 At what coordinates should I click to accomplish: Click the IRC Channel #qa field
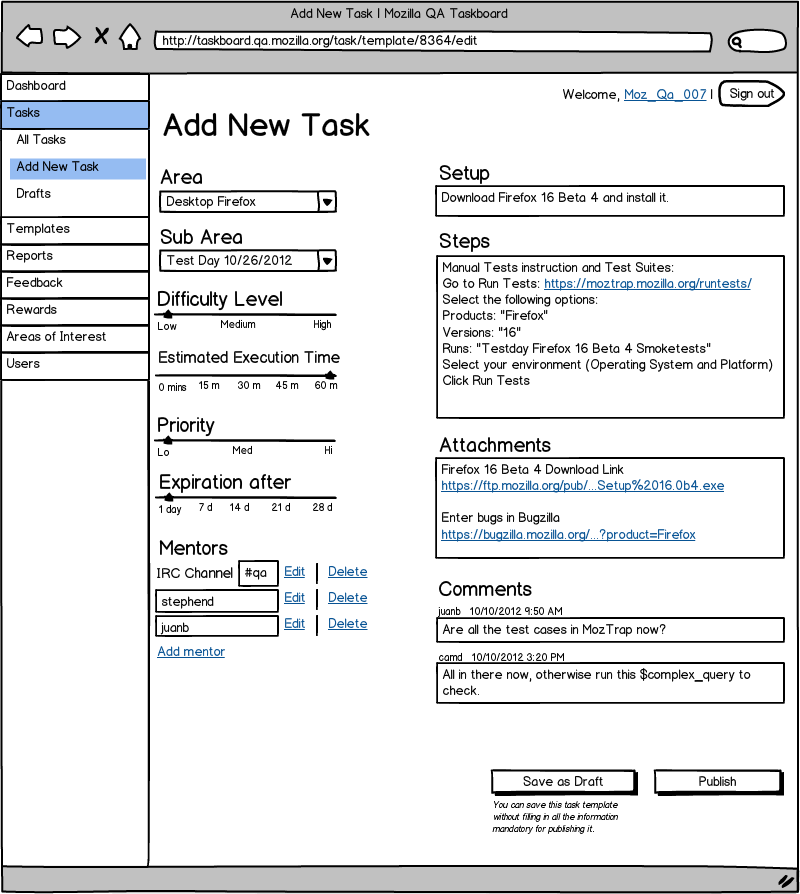click(x=258, y=573)
